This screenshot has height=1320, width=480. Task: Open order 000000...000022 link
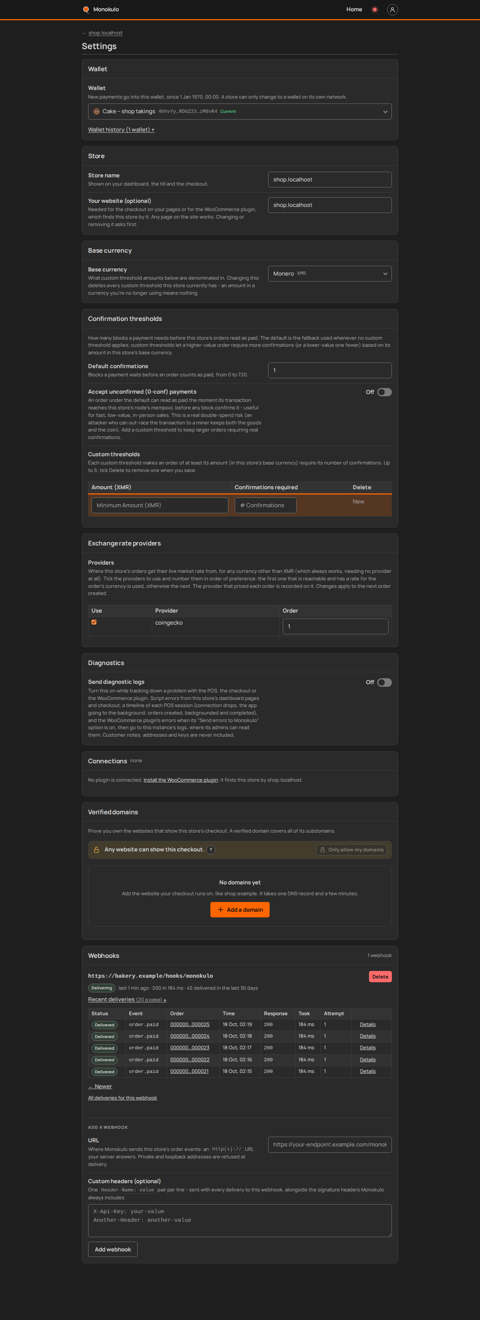tap(190, 1059)
